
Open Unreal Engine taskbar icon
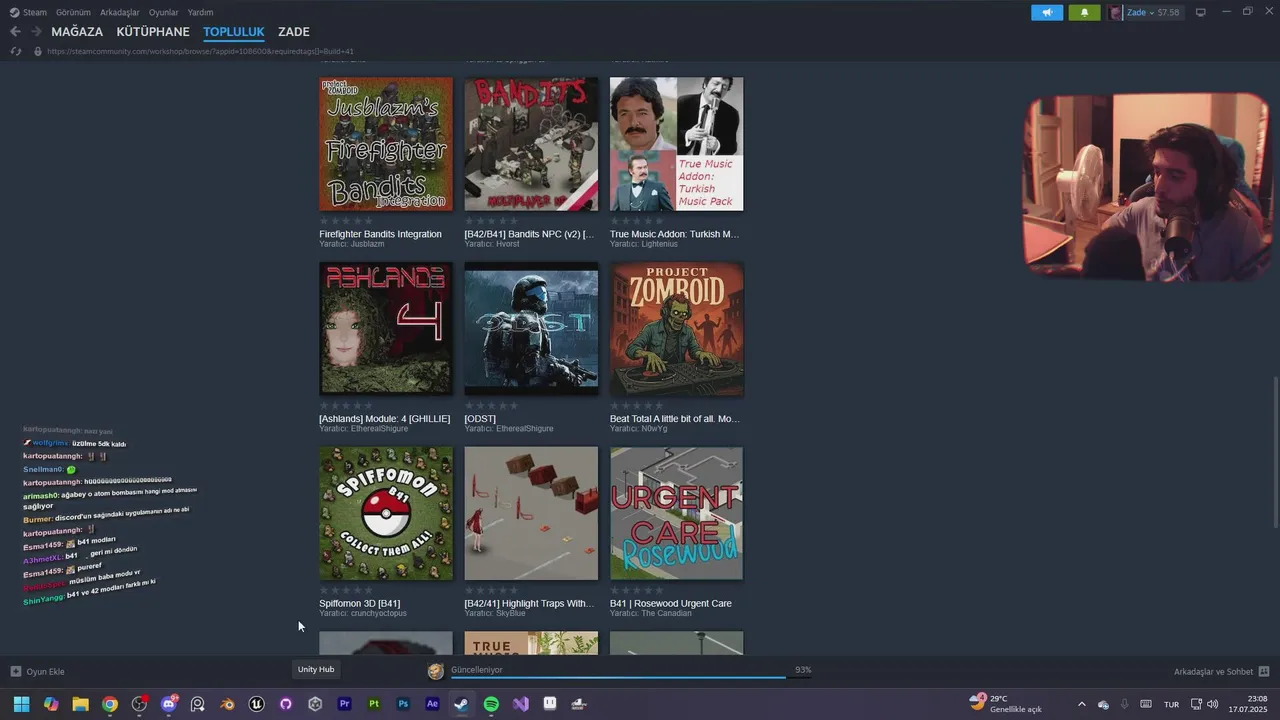(256, 704)
